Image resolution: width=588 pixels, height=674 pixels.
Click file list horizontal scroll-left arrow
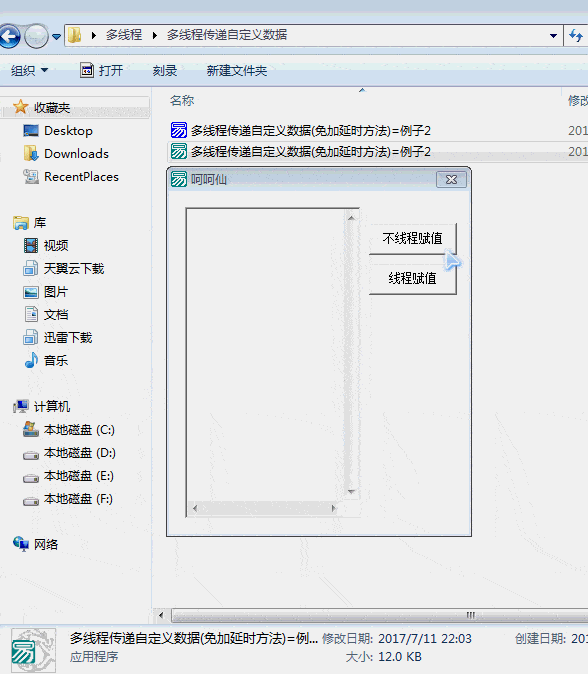(x=161, y=615)
